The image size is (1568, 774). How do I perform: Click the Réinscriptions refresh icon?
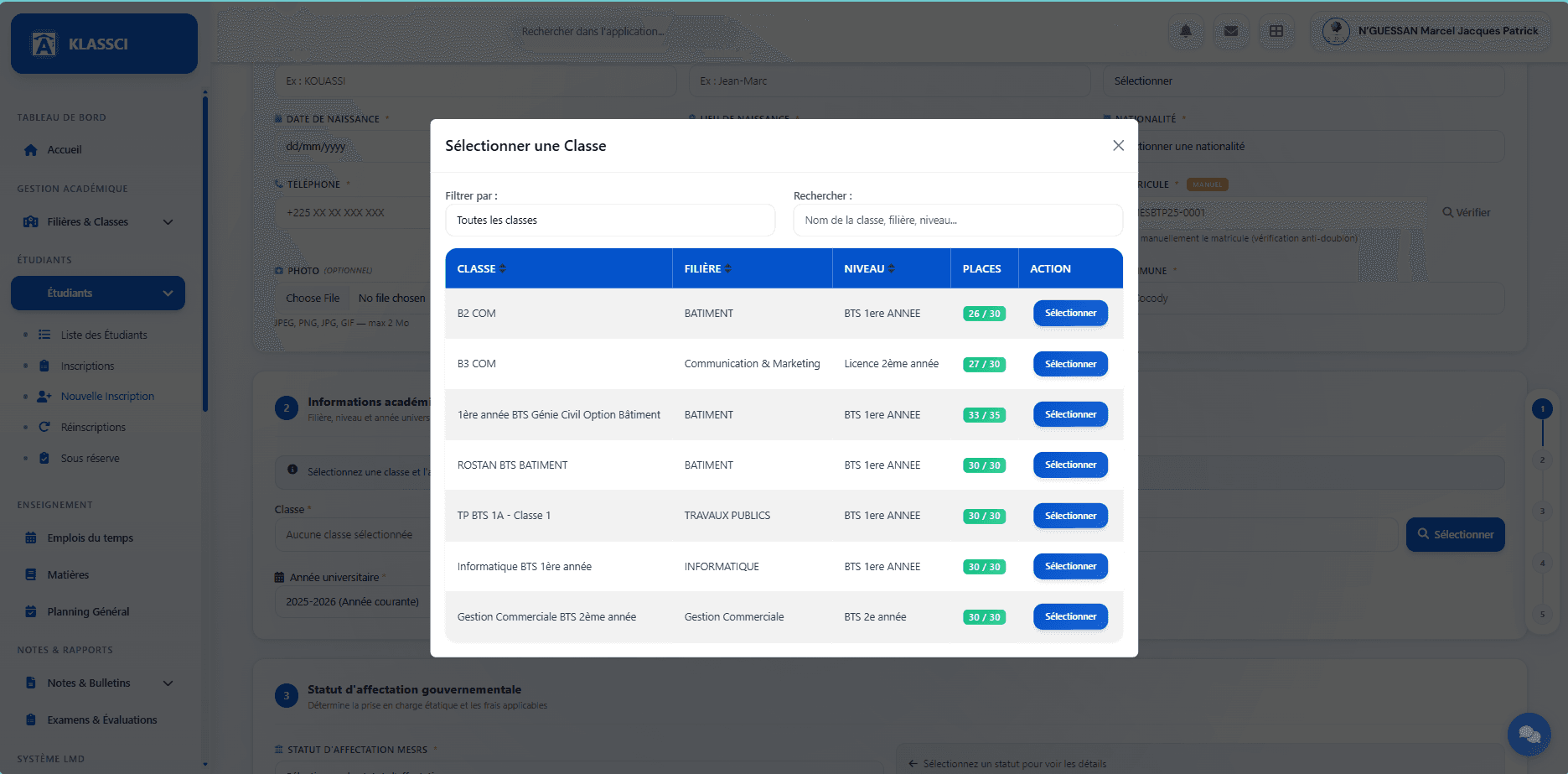coord(44,427)
